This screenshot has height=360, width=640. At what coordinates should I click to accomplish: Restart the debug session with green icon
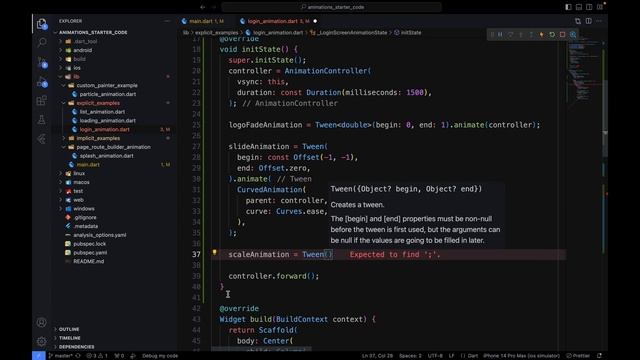tap(552, 35)
